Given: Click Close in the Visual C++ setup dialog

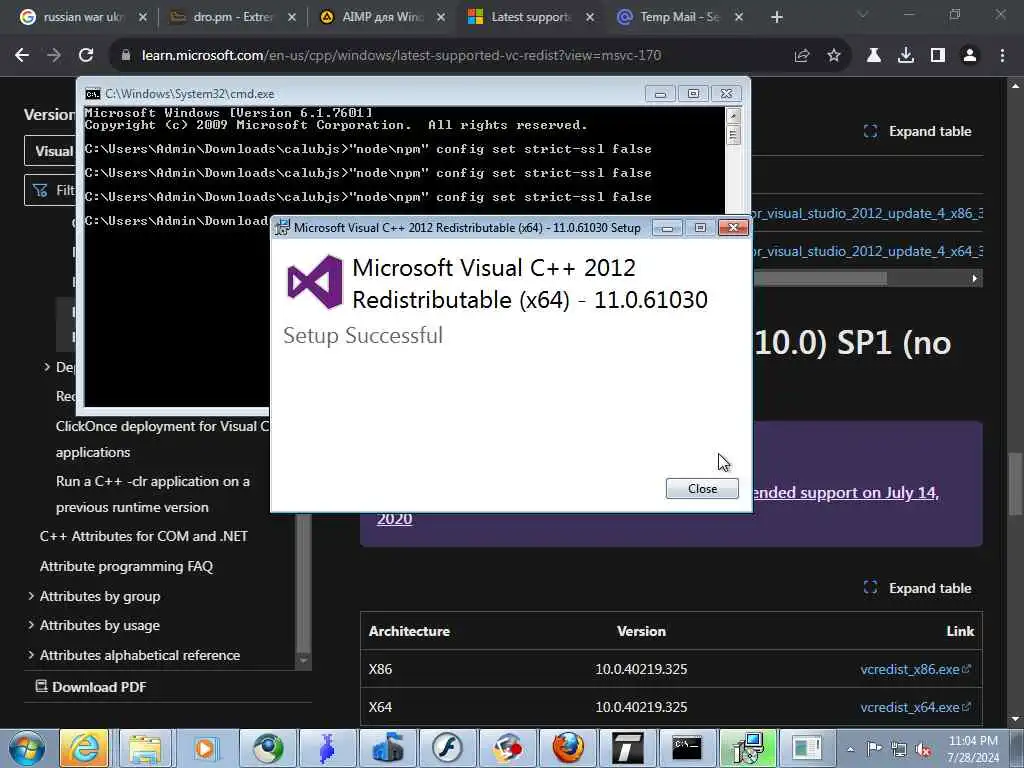Looking at the screenshot, I should pyautogui.click(x=702, y=488).
